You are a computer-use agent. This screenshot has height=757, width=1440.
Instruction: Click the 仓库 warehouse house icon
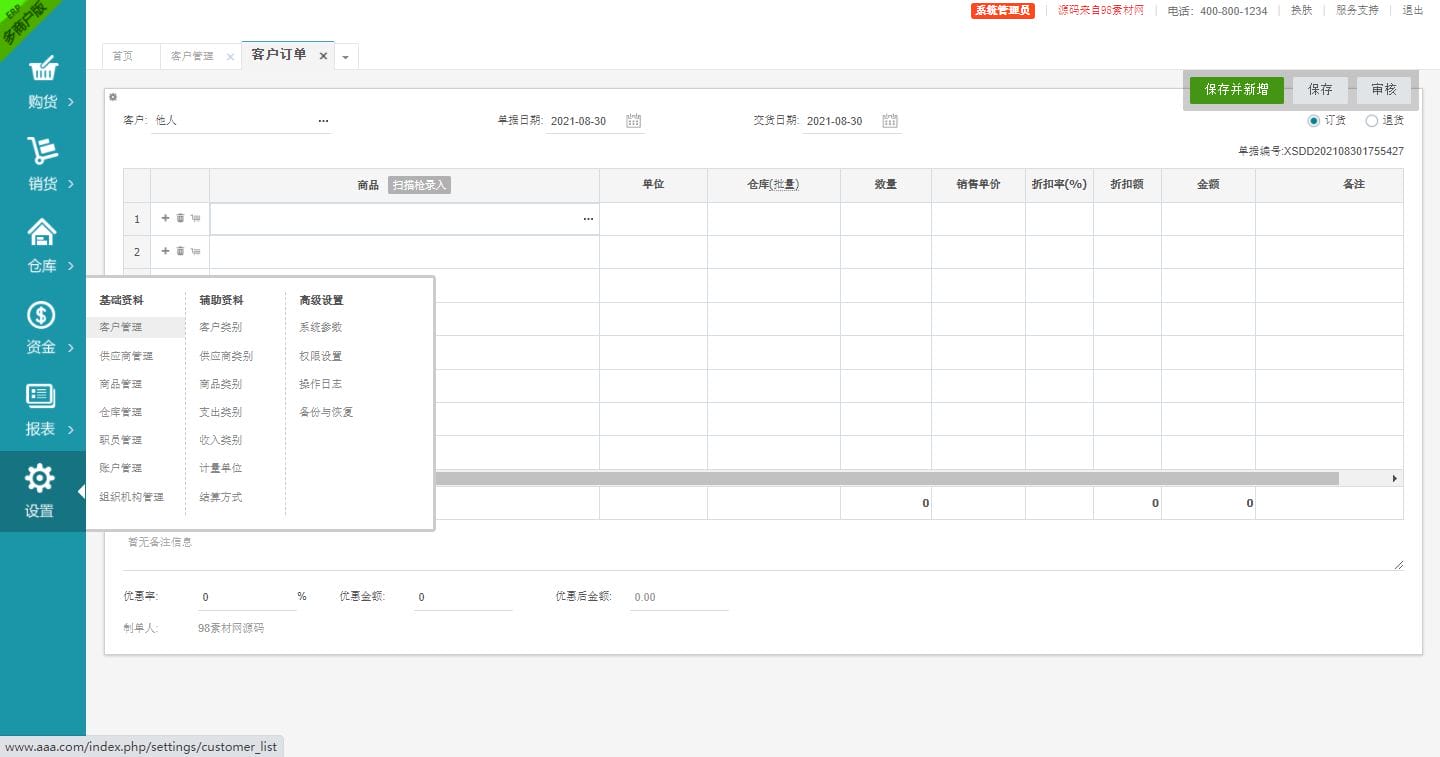(42, 233)
